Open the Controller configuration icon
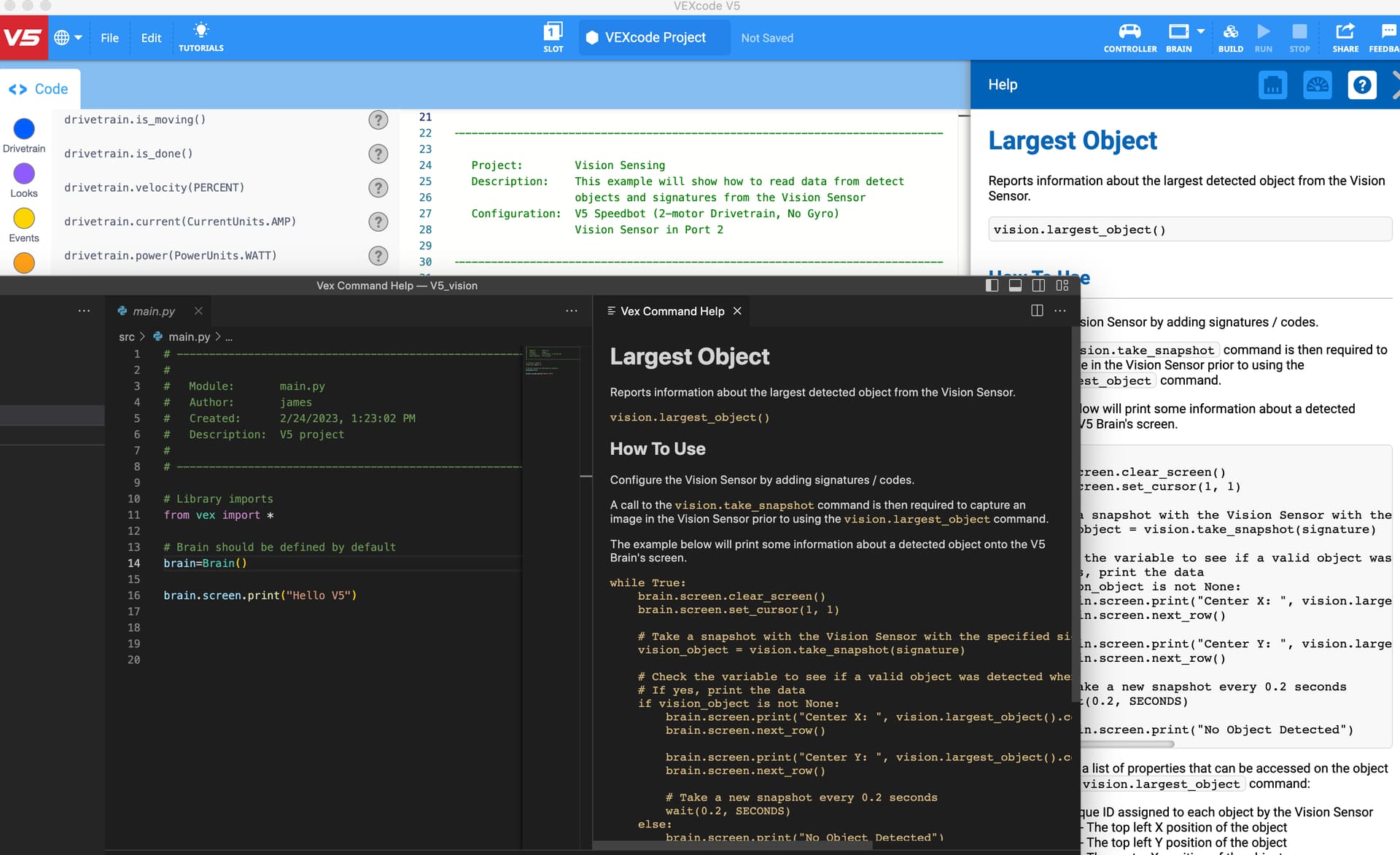 [1129, 37]
